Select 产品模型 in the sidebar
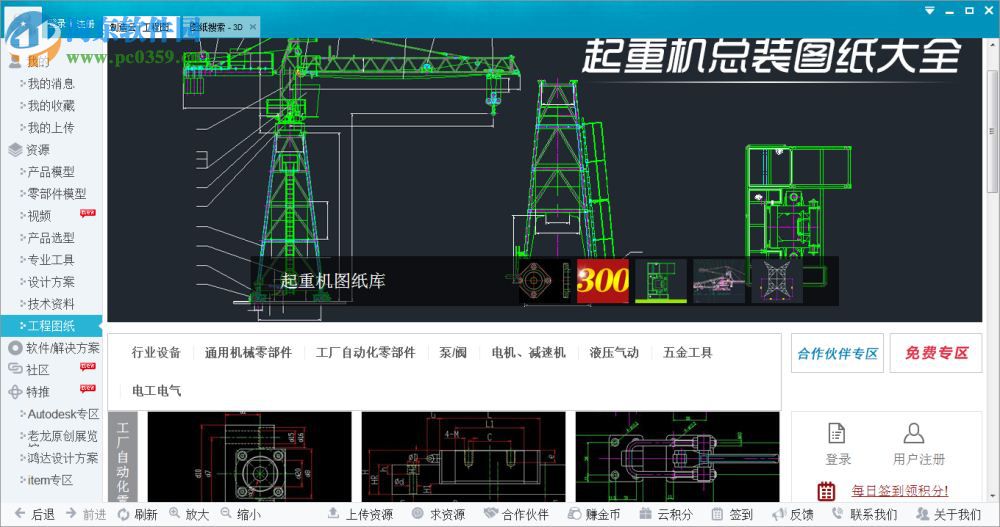This screenshot has height=527, width=1000. [x=51, y=172]
